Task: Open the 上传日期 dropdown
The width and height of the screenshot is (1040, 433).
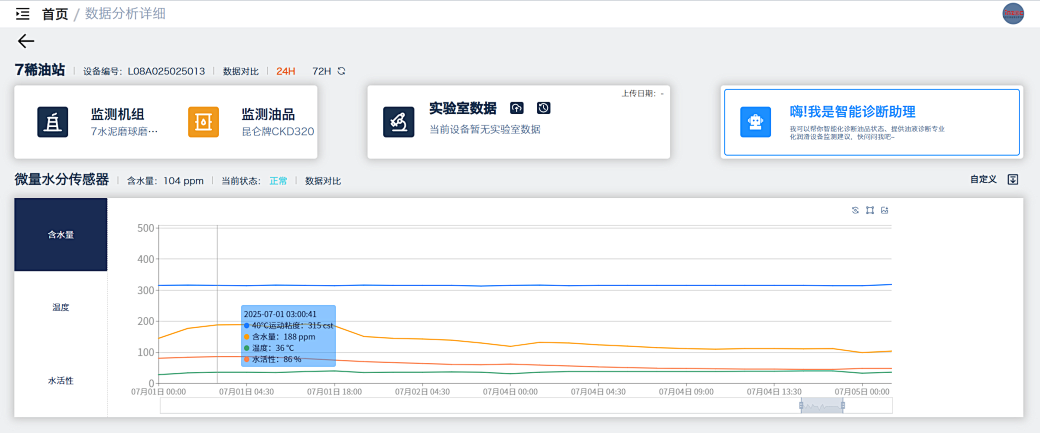Action: (x=641, y=93)
